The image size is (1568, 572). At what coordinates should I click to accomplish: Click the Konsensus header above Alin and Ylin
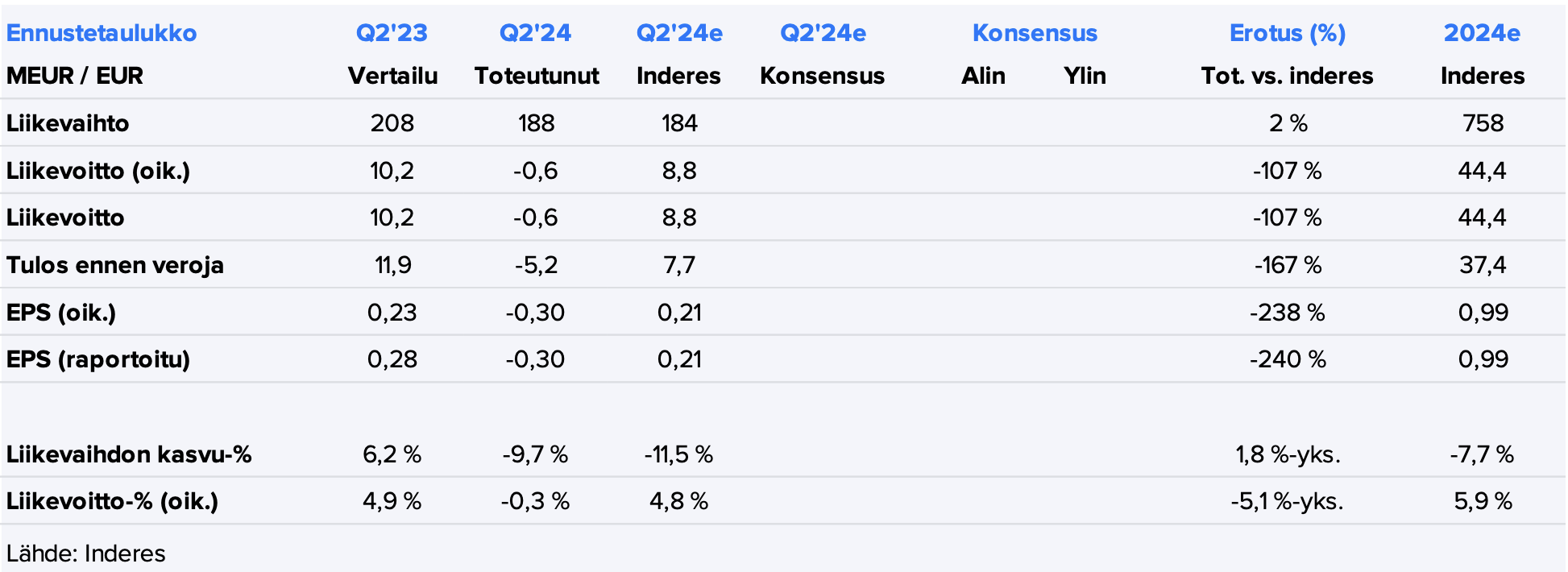click(1035, 33)
